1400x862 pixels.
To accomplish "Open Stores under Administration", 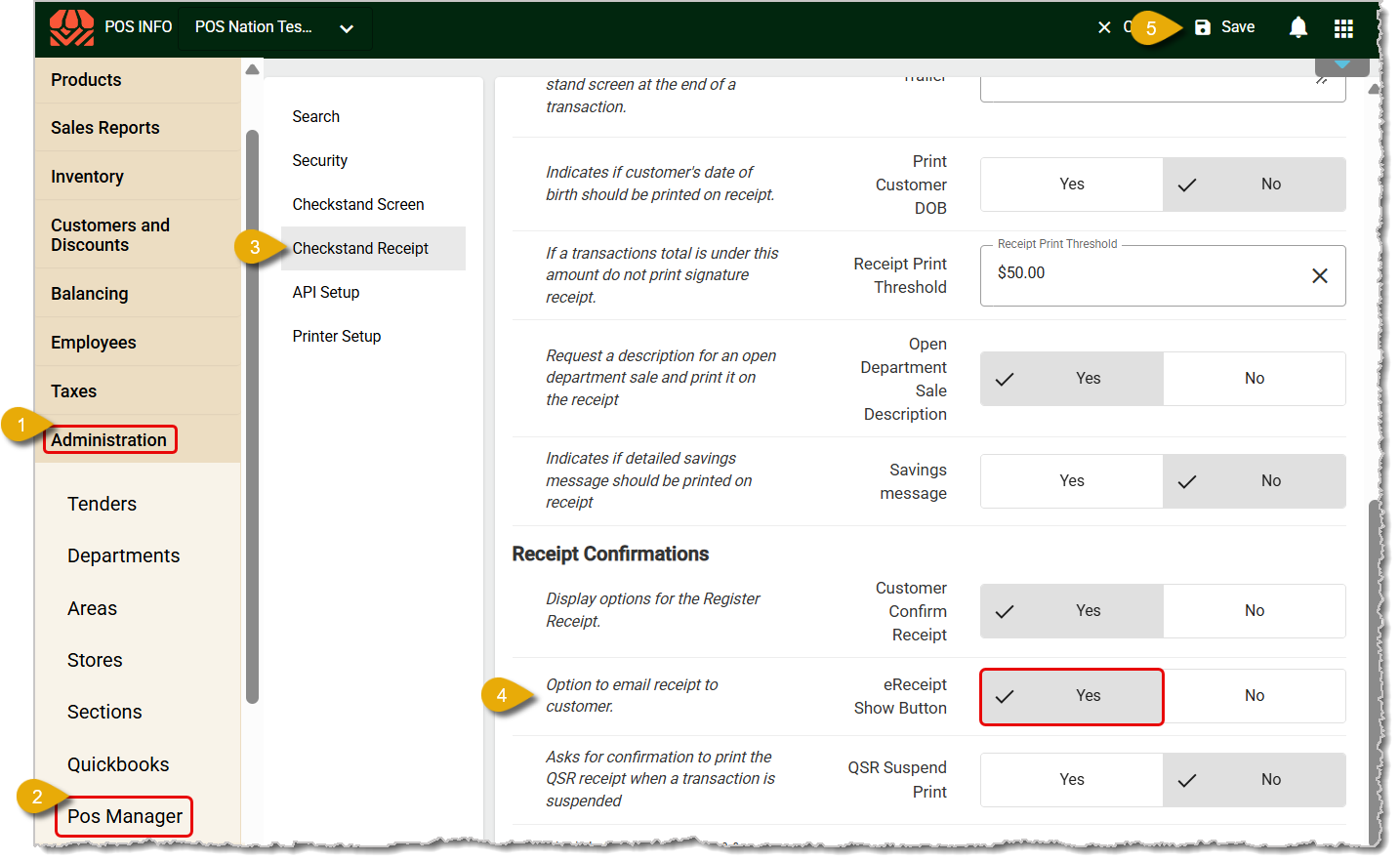I will [95, 661].
